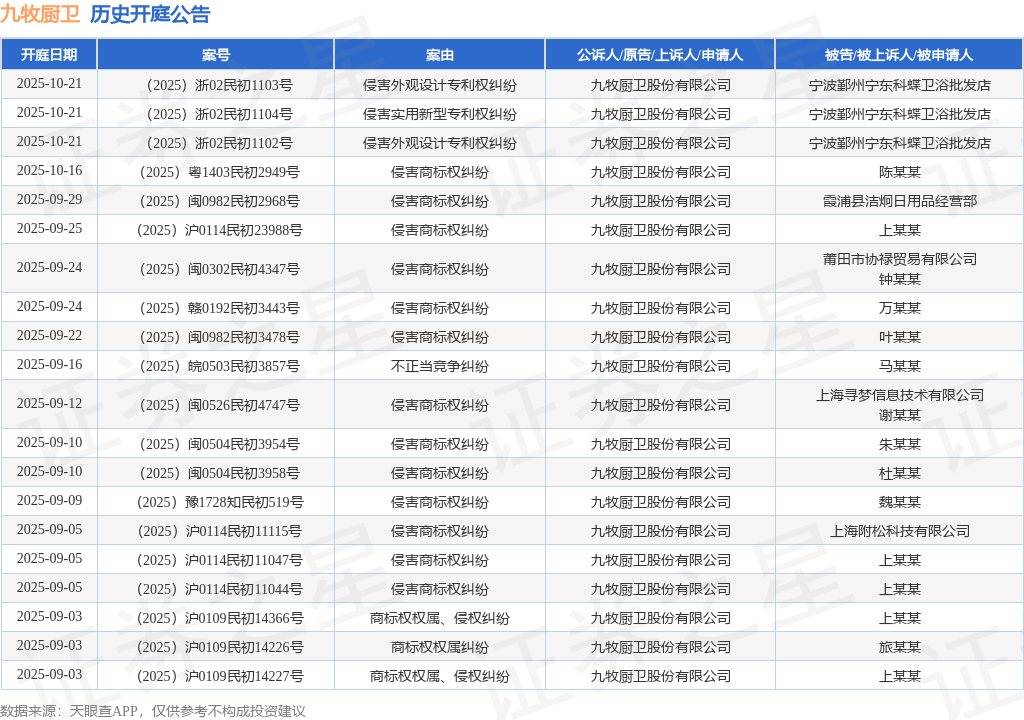Click defendant 杜某某
The image size is (1024, 720).
coord(899,473)
